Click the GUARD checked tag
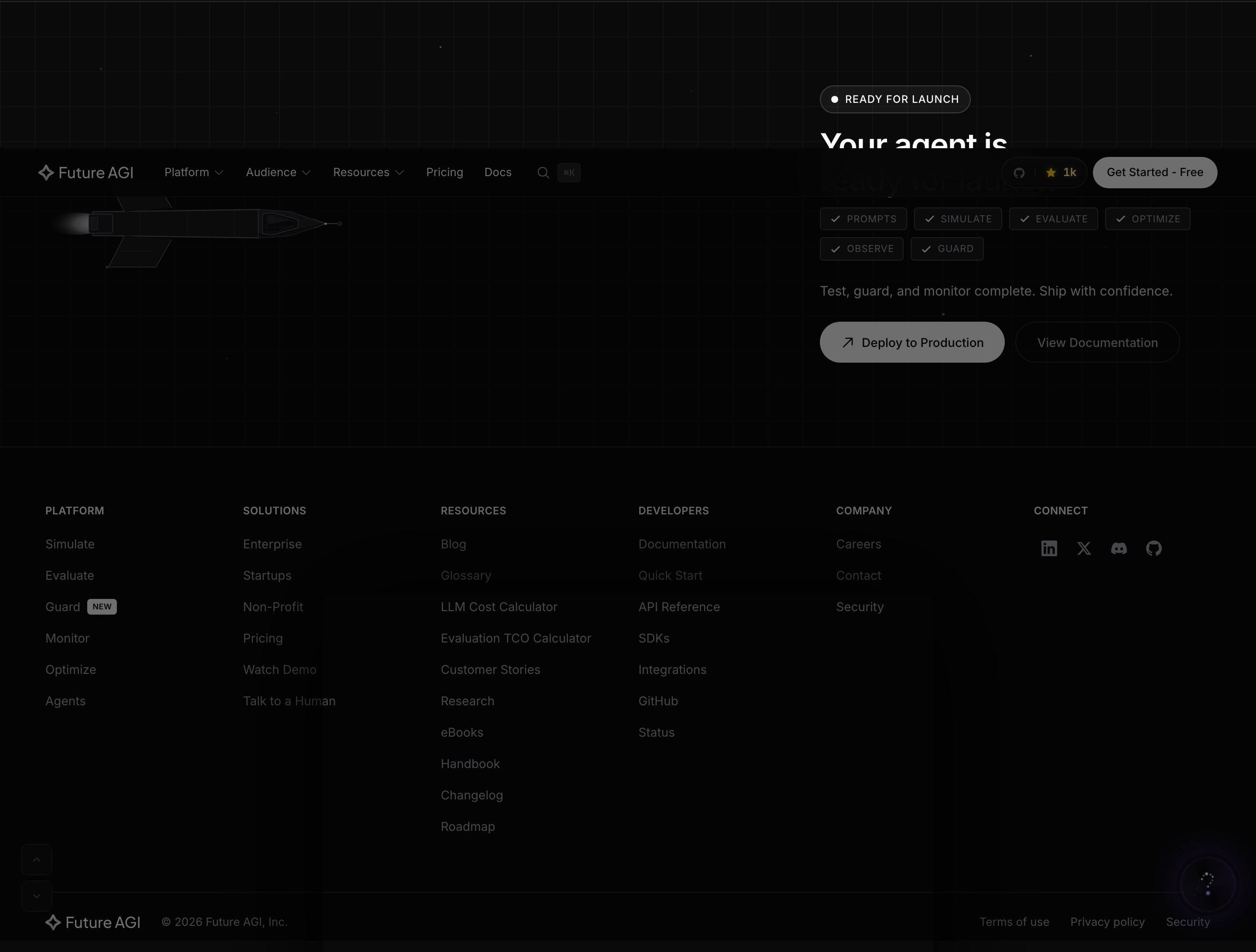Screen dimensions: 1256x952 [947, 248]
